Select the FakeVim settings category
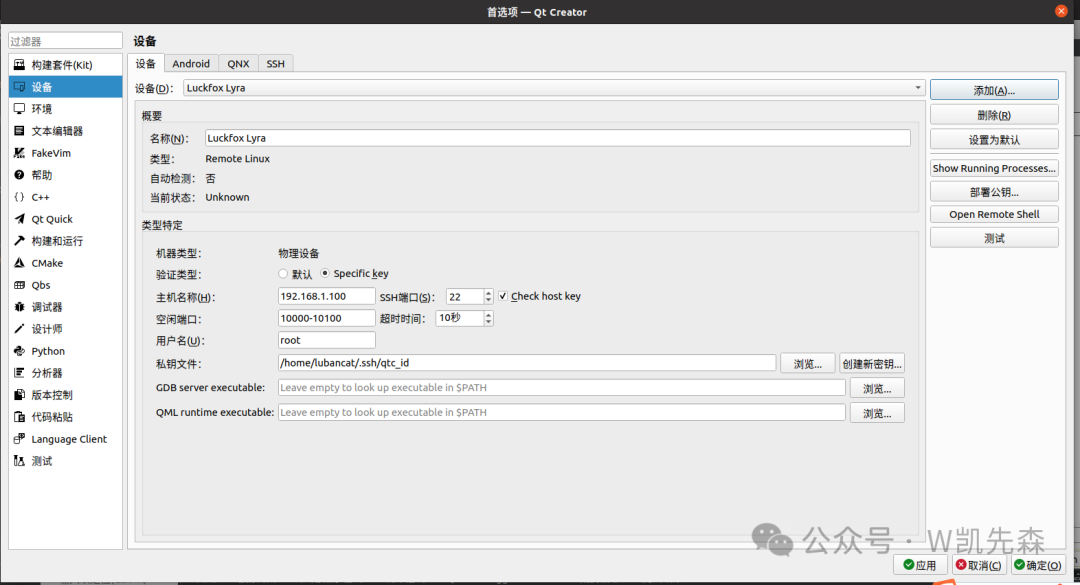The width and height of the screenshot is (1080, 585). [x=50, y=153]
